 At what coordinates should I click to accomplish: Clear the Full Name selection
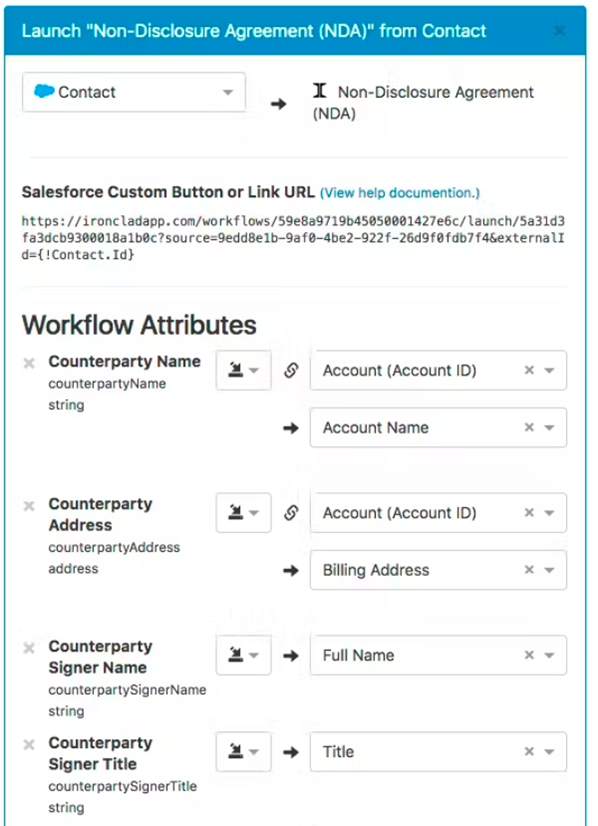pyautogui.click(x=530, y=655)
